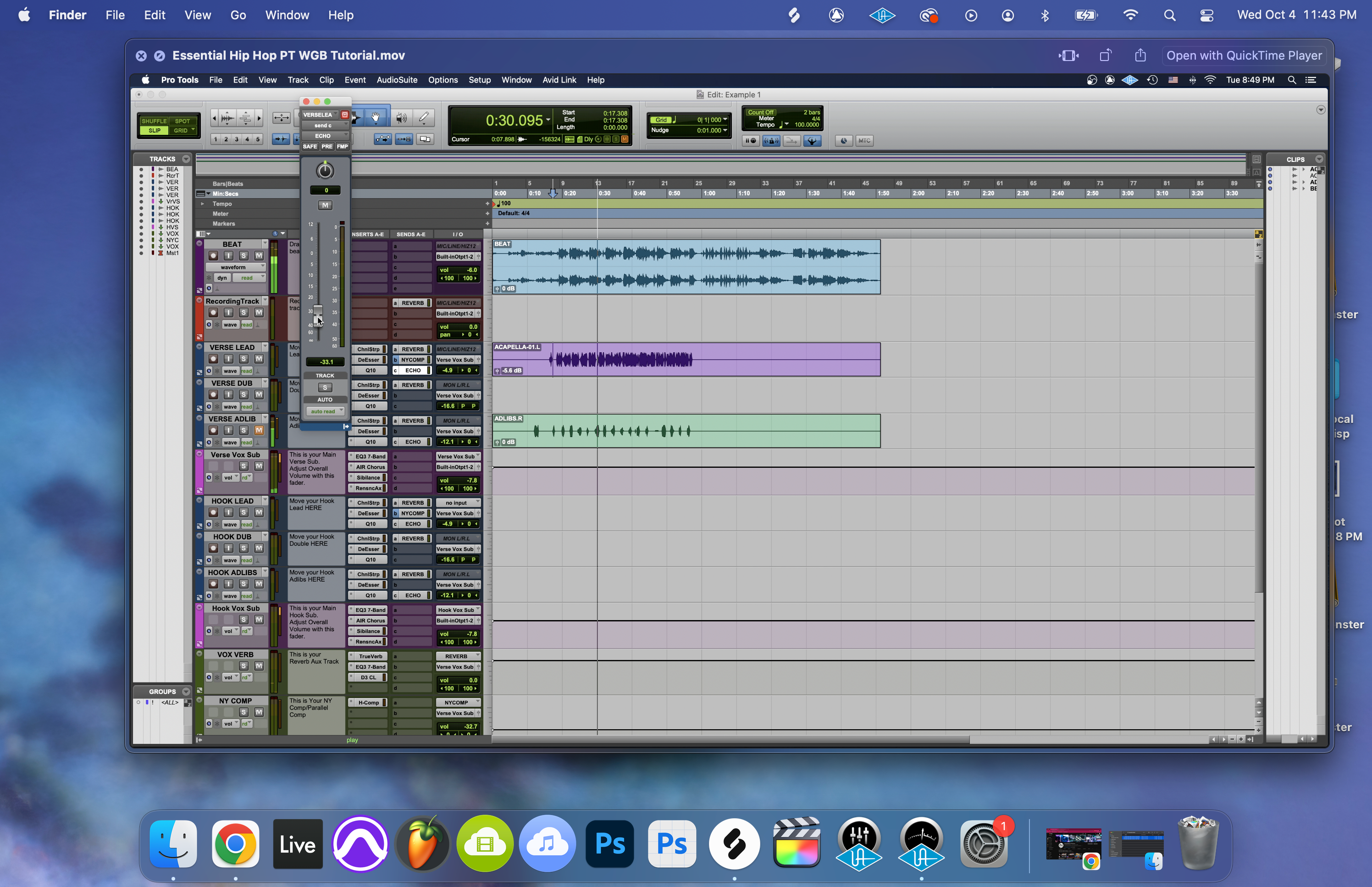This screenshot has width=1372, height=887.
Task: Select the Pencil tool
Action: 424,118
